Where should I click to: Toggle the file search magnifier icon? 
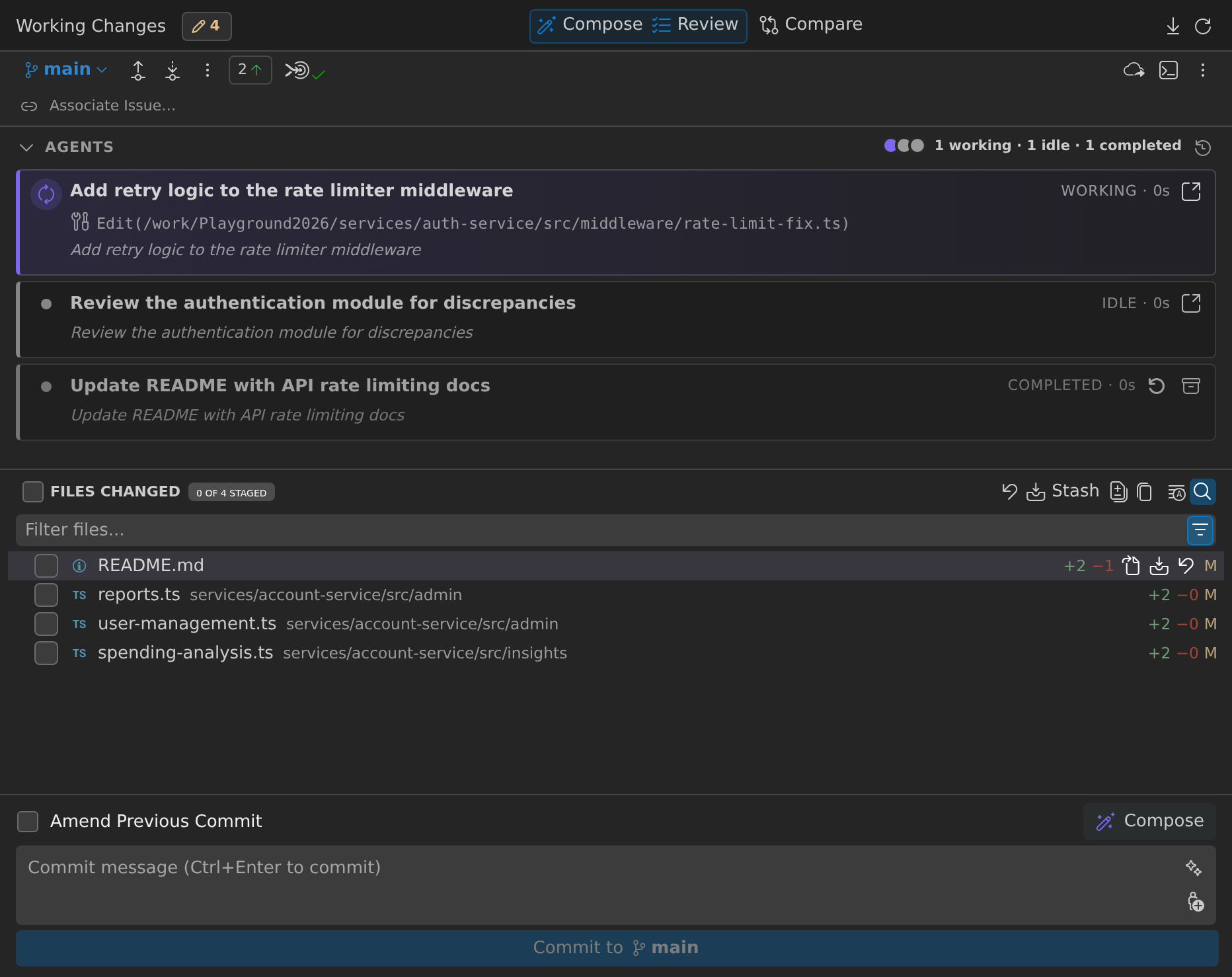click(1202, 492)
